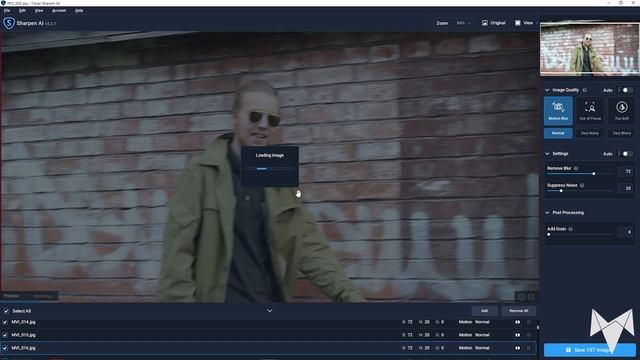Click the Suppress Noise info icon
This screenshot has height=360, width=640.
click(582, 185)
